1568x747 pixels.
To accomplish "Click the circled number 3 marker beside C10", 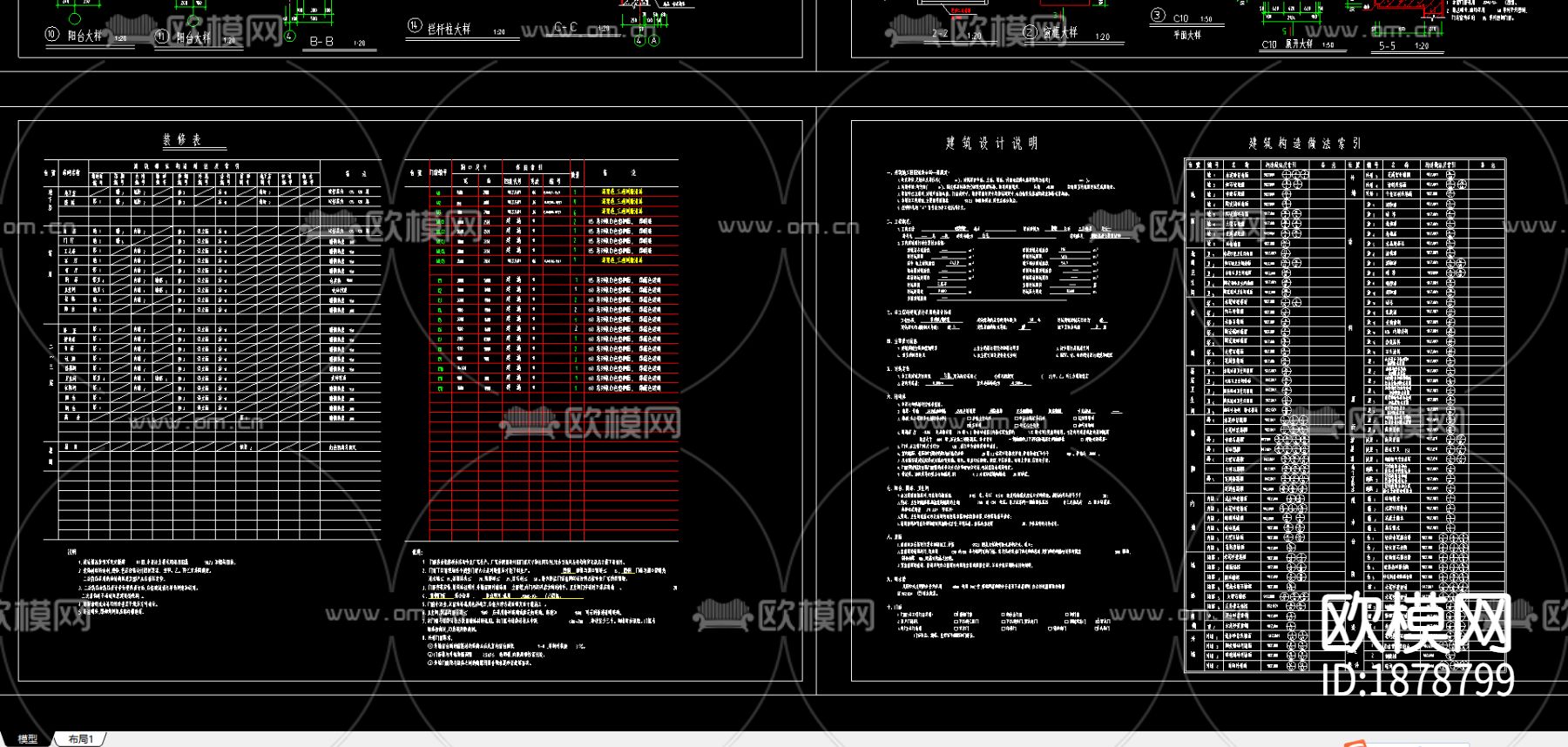I will click(1158, 15).
